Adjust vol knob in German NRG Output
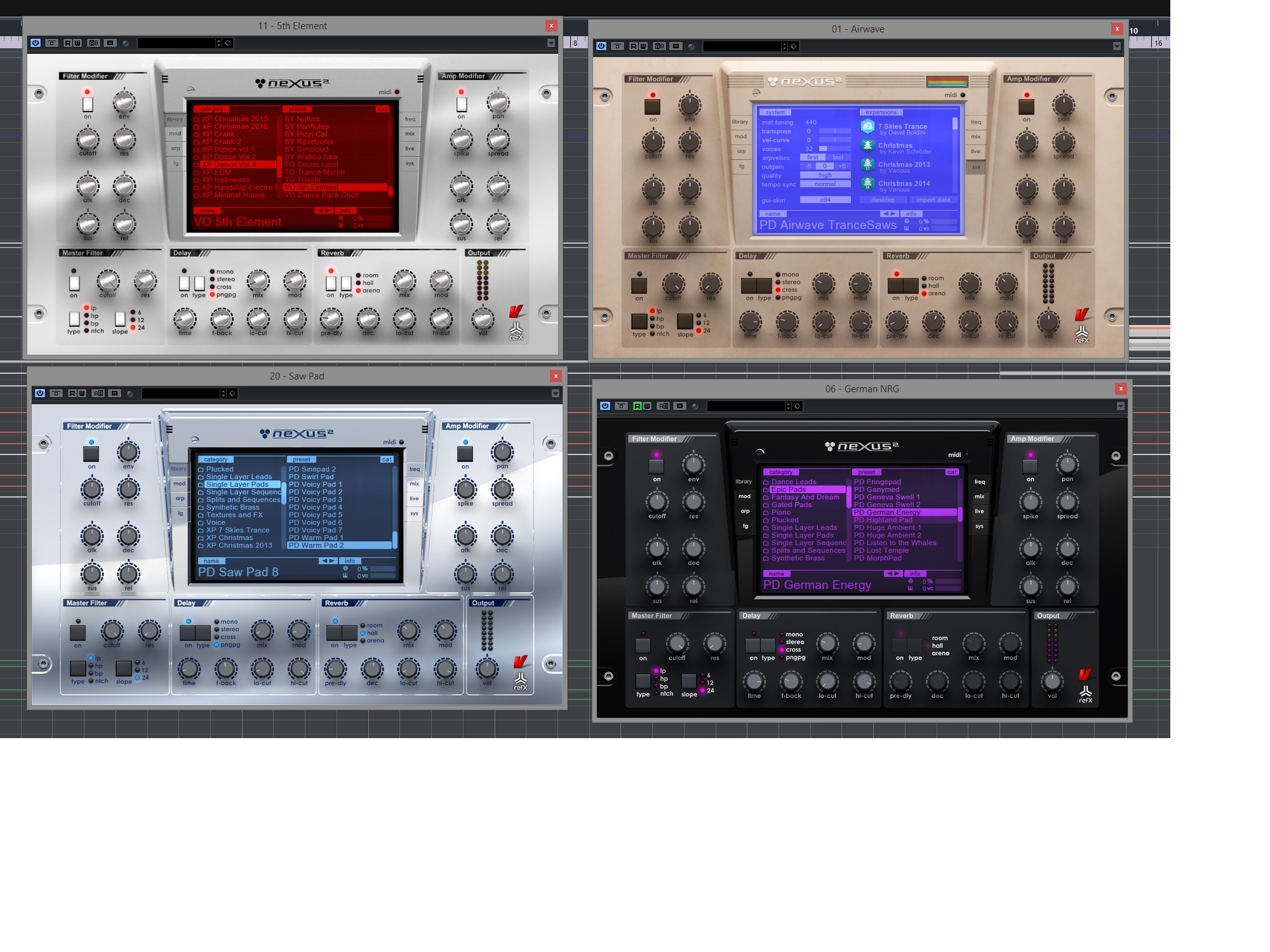The image size is (1270, 952). 1052,682
